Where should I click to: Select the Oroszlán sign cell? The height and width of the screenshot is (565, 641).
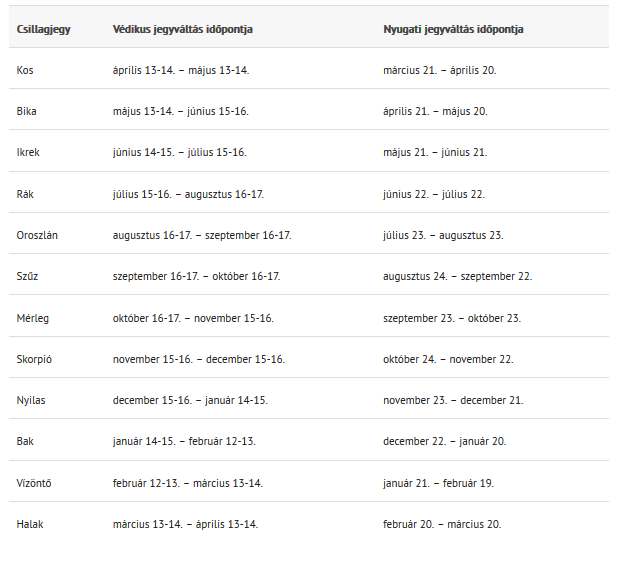coord(37,235)
